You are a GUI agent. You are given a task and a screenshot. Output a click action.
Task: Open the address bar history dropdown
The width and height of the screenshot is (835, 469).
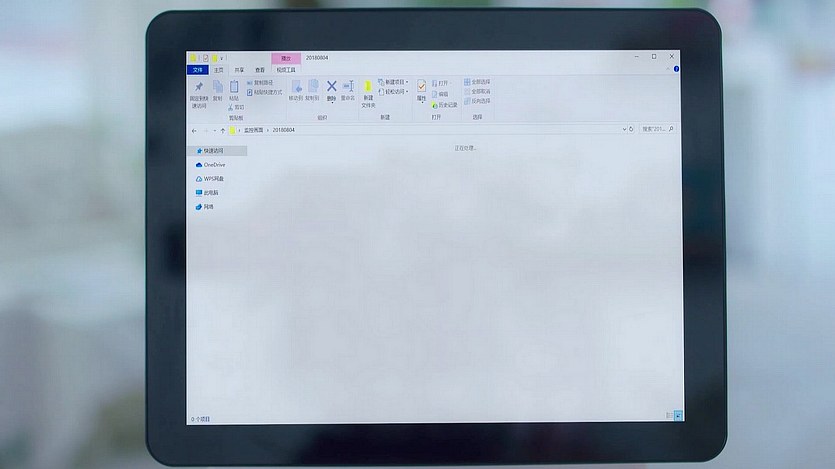[x=624, y=129]
